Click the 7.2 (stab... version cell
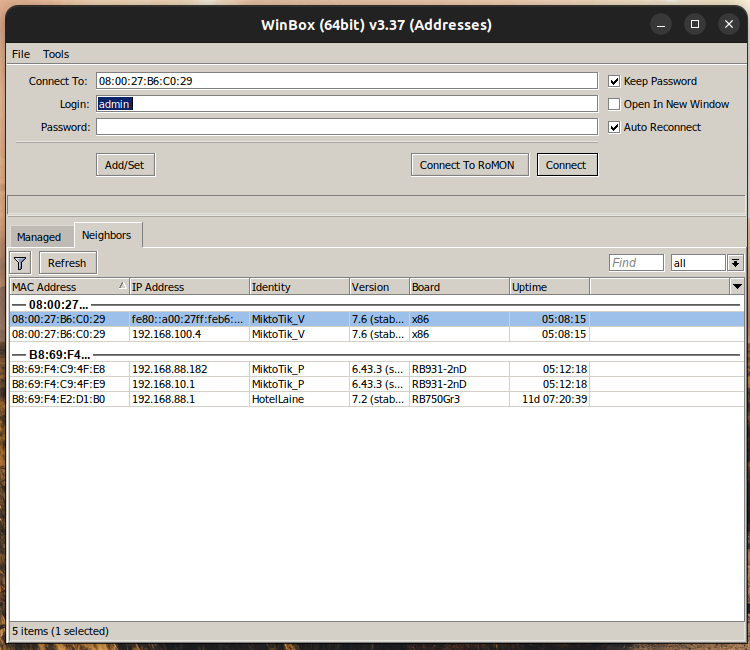750x650 pixels. pos(378,399)
